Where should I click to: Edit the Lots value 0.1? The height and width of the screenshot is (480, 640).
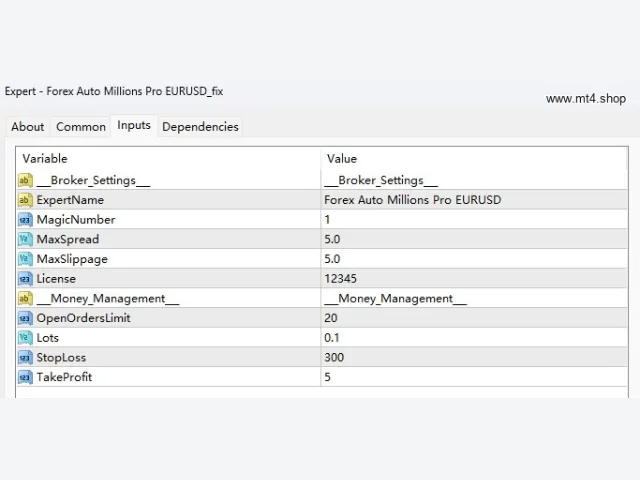[x=474, y=338]
